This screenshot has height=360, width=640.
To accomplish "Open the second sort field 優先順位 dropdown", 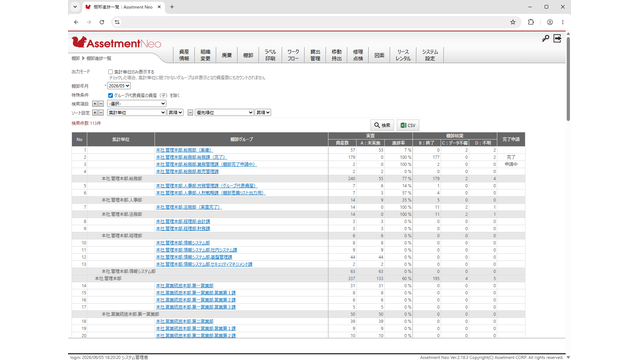I will pyautogui.click(x=224, y=113).
